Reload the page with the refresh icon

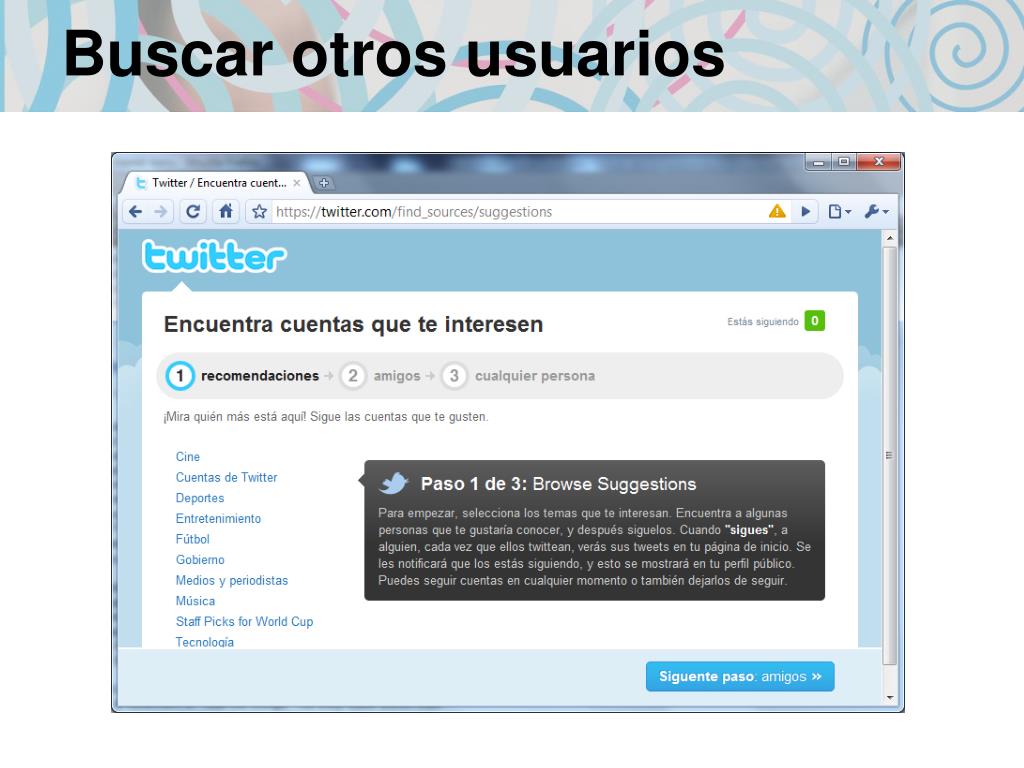point(193,212)
